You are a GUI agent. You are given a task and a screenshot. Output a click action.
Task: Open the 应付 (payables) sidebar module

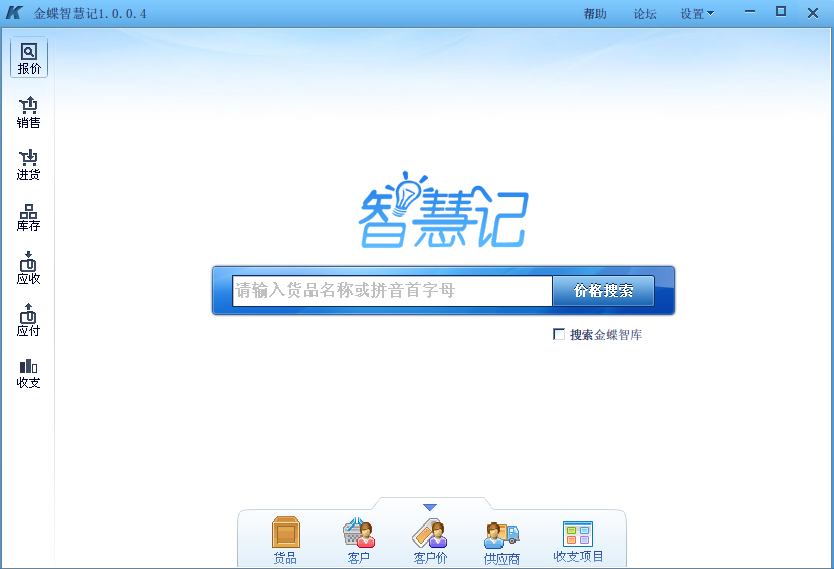[29, 321]
